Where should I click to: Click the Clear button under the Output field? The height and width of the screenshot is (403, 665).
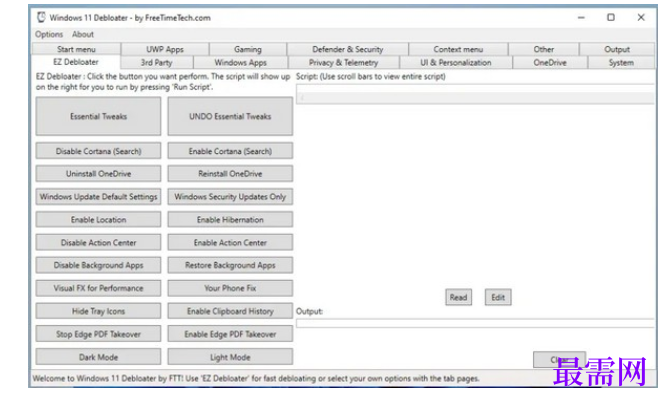[x=559, y=360]
